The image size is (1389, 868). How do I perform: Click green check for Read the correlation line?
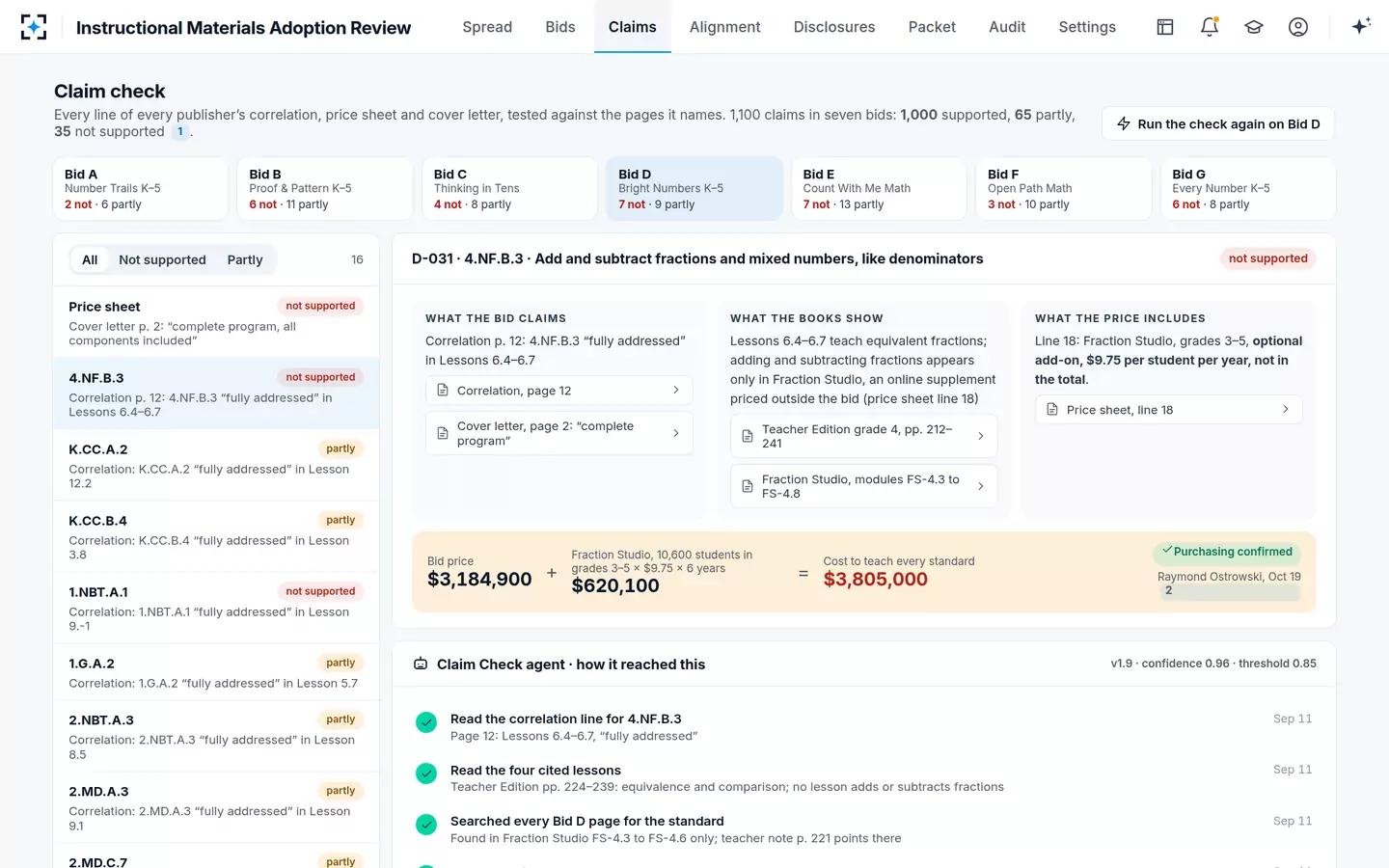coord(426,722)
